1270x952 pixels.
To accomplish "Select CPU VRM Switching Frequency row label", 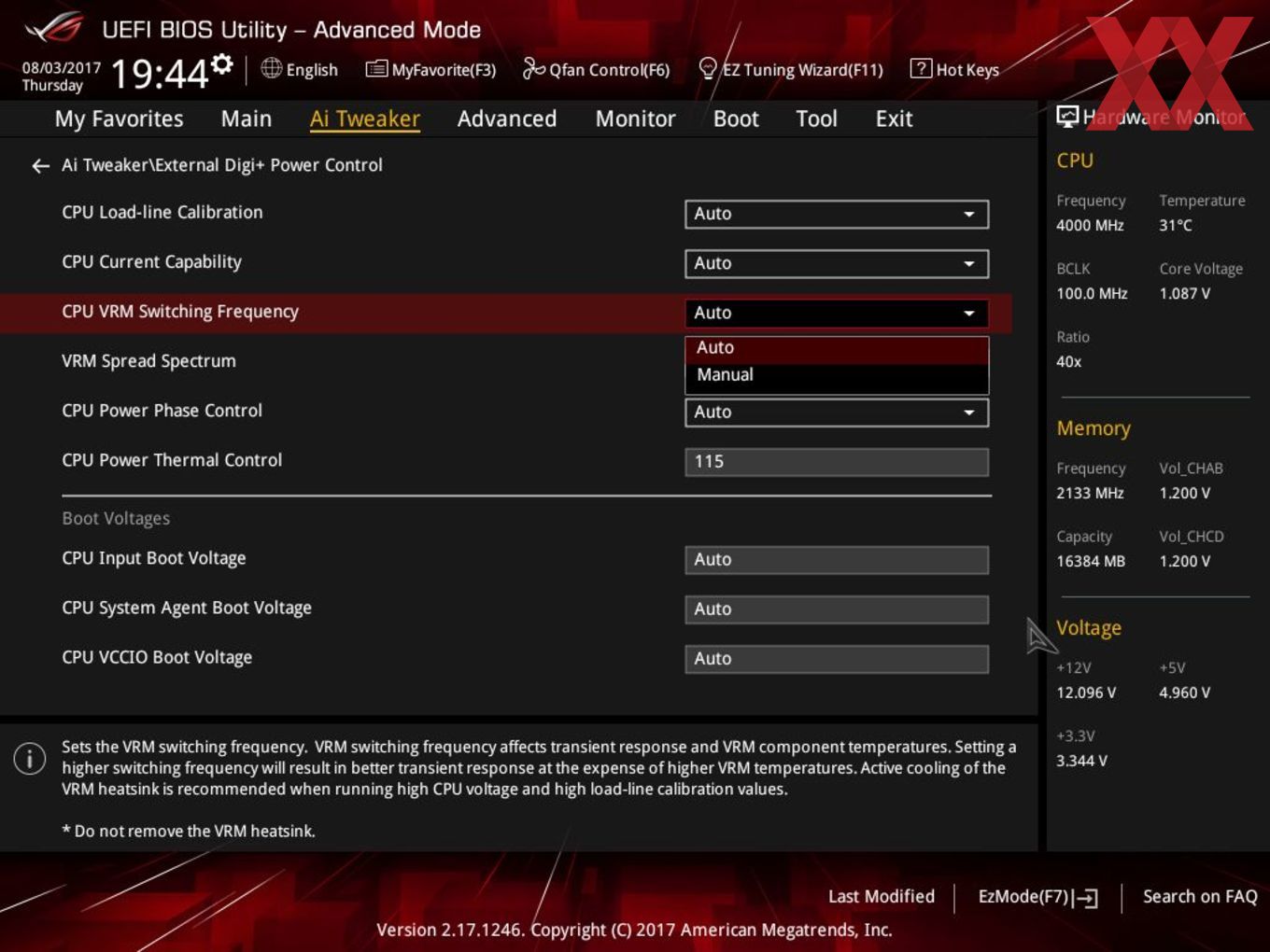I will tap(180, 312).
